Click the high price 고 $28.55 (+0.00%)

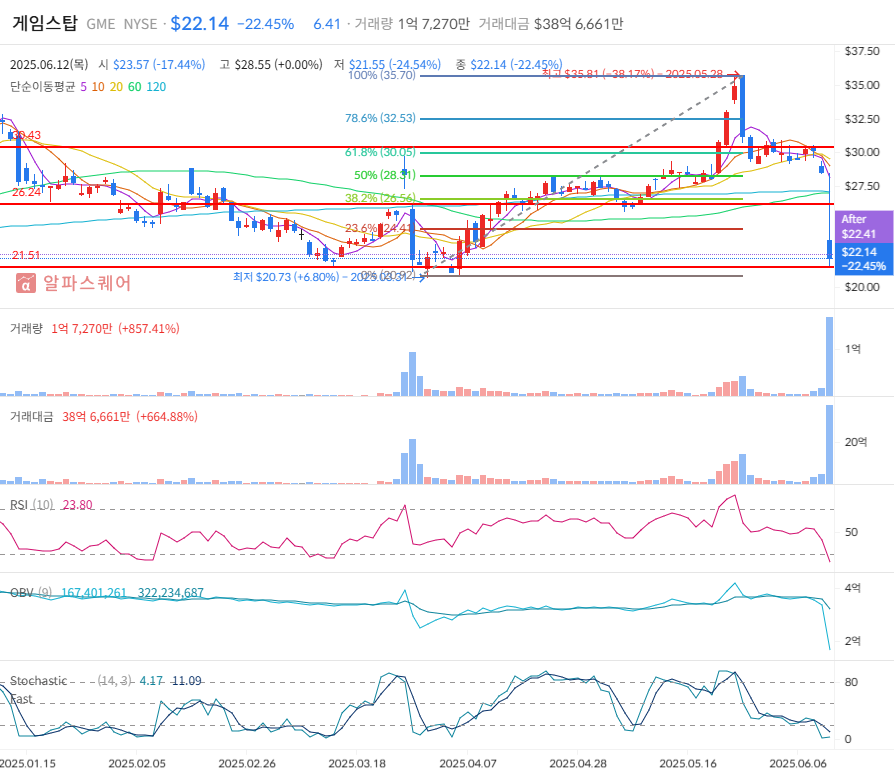pyautogui.click(x=271, y=65)
